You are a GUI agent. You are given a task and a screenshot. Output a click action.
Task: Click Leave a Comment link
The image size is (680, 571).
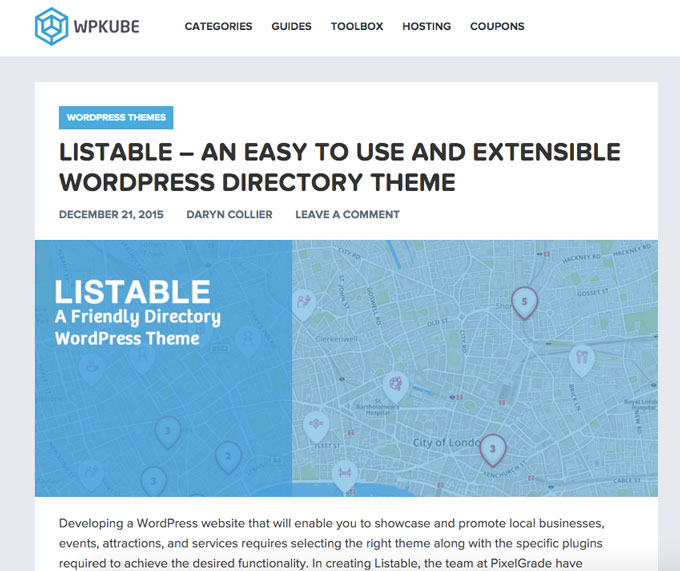coord(347,215)
